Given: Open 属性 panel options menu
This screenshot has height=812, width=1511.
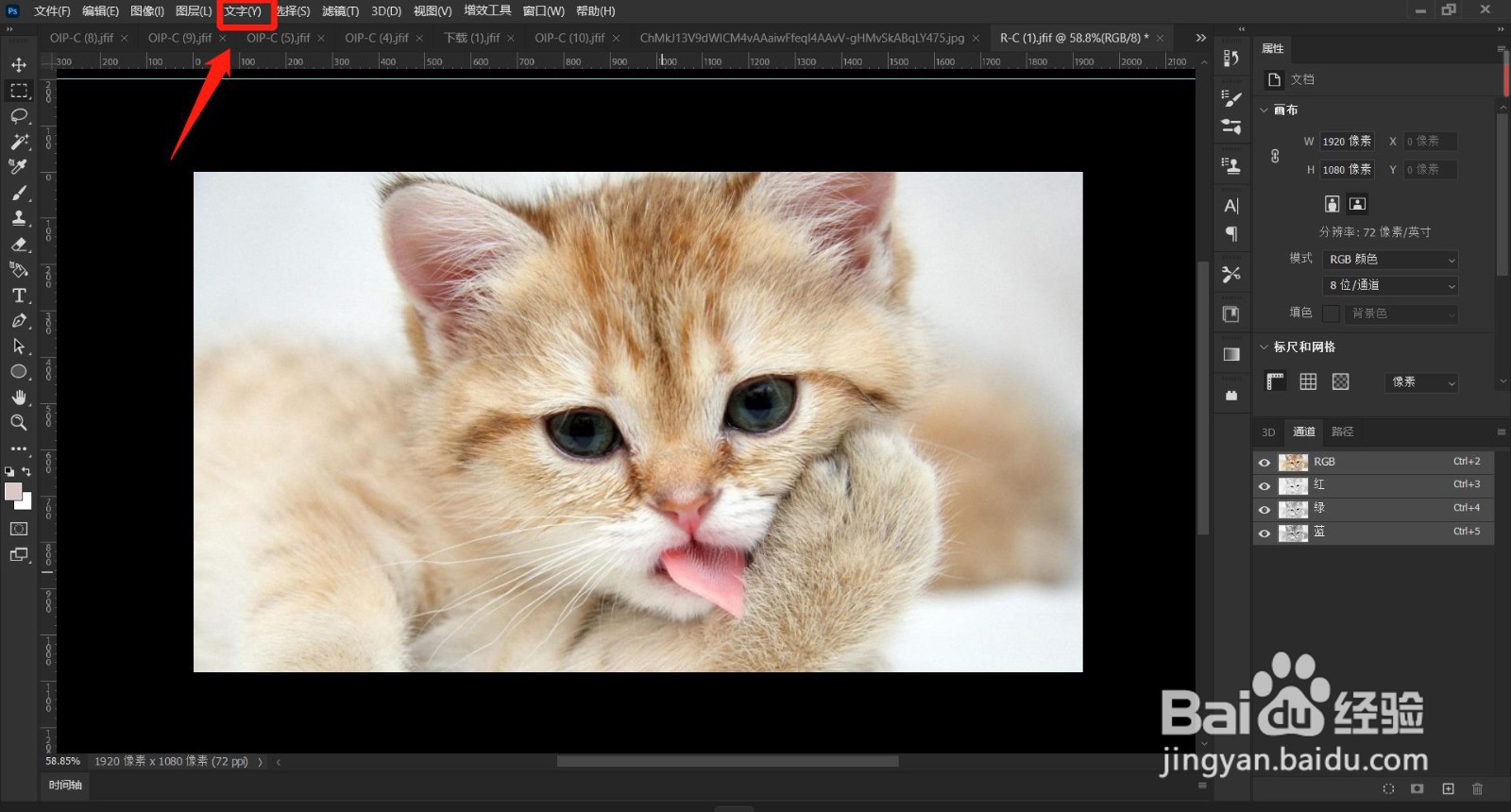Looking at the screenshot, I should tap(1501, 48).
